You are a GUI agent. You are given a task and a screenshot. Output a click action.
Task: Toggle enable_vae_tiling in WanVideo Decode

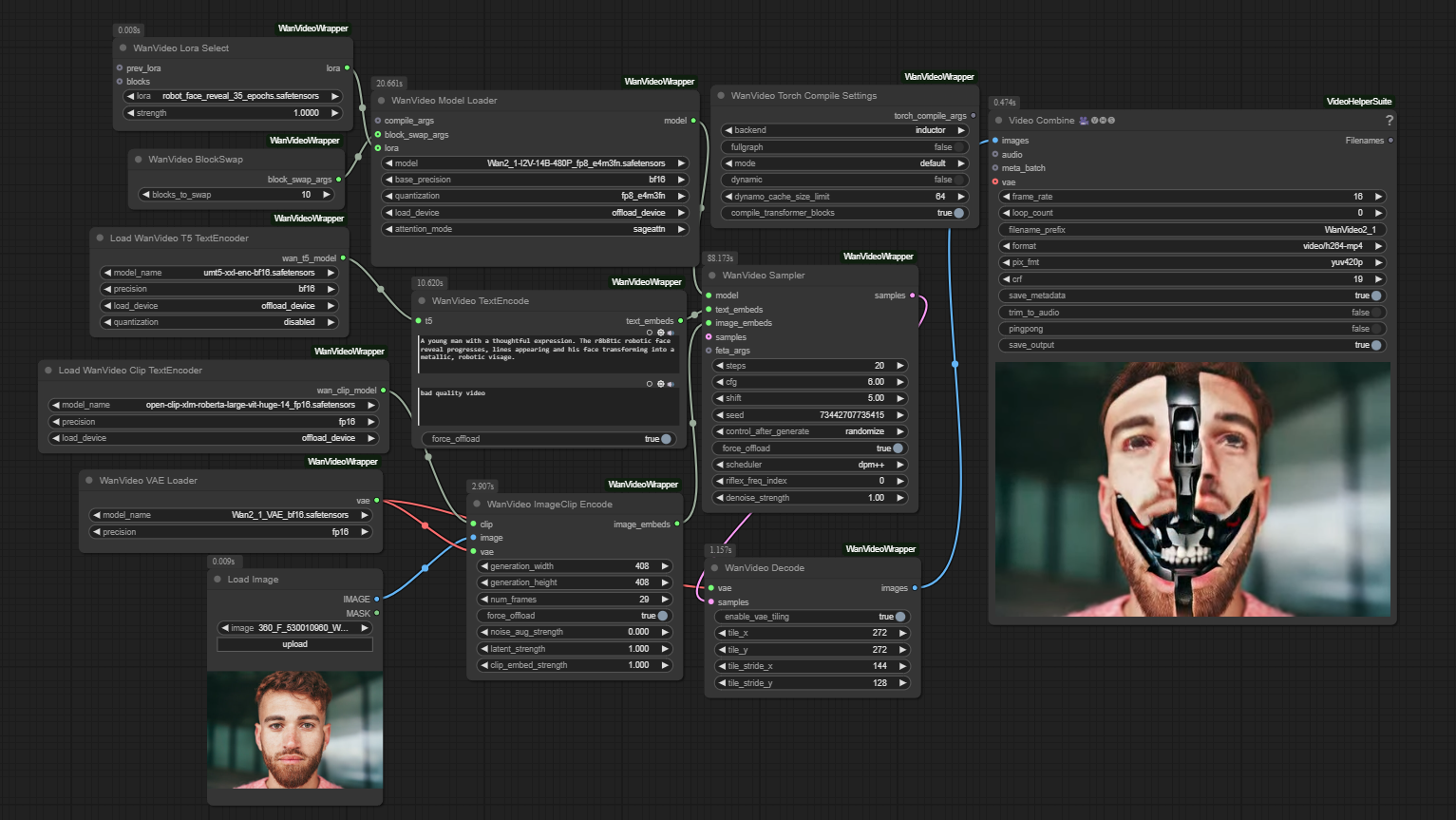tap(898, 617)
